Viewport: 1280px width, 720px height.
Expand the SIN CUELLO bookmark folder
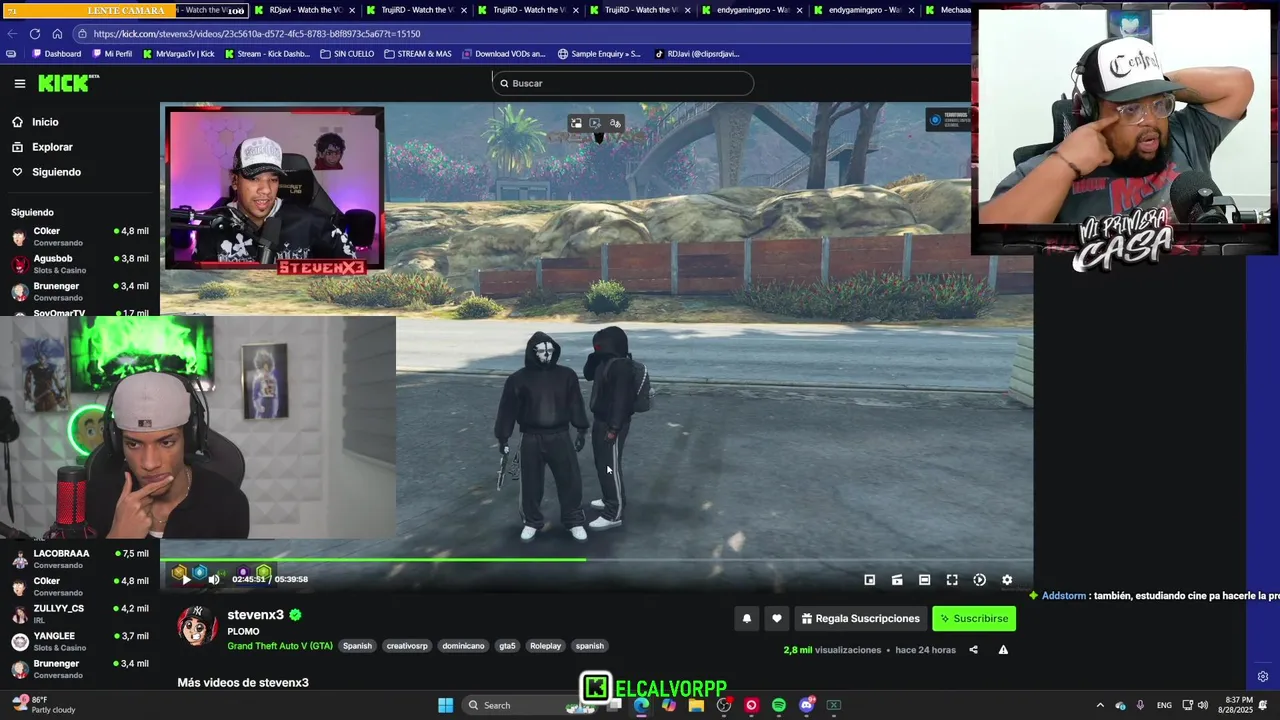point(347,54)
